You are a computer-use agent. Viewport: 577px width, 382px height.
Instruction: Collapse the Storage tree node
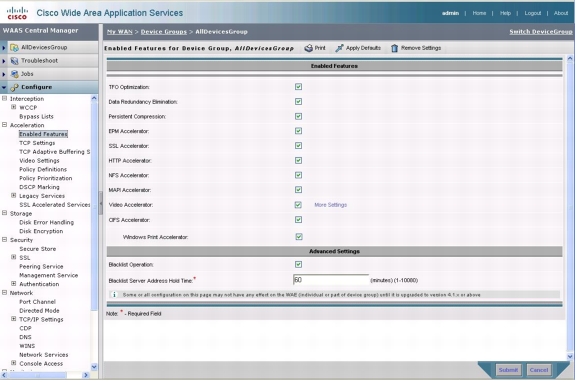tap(4, 213)
